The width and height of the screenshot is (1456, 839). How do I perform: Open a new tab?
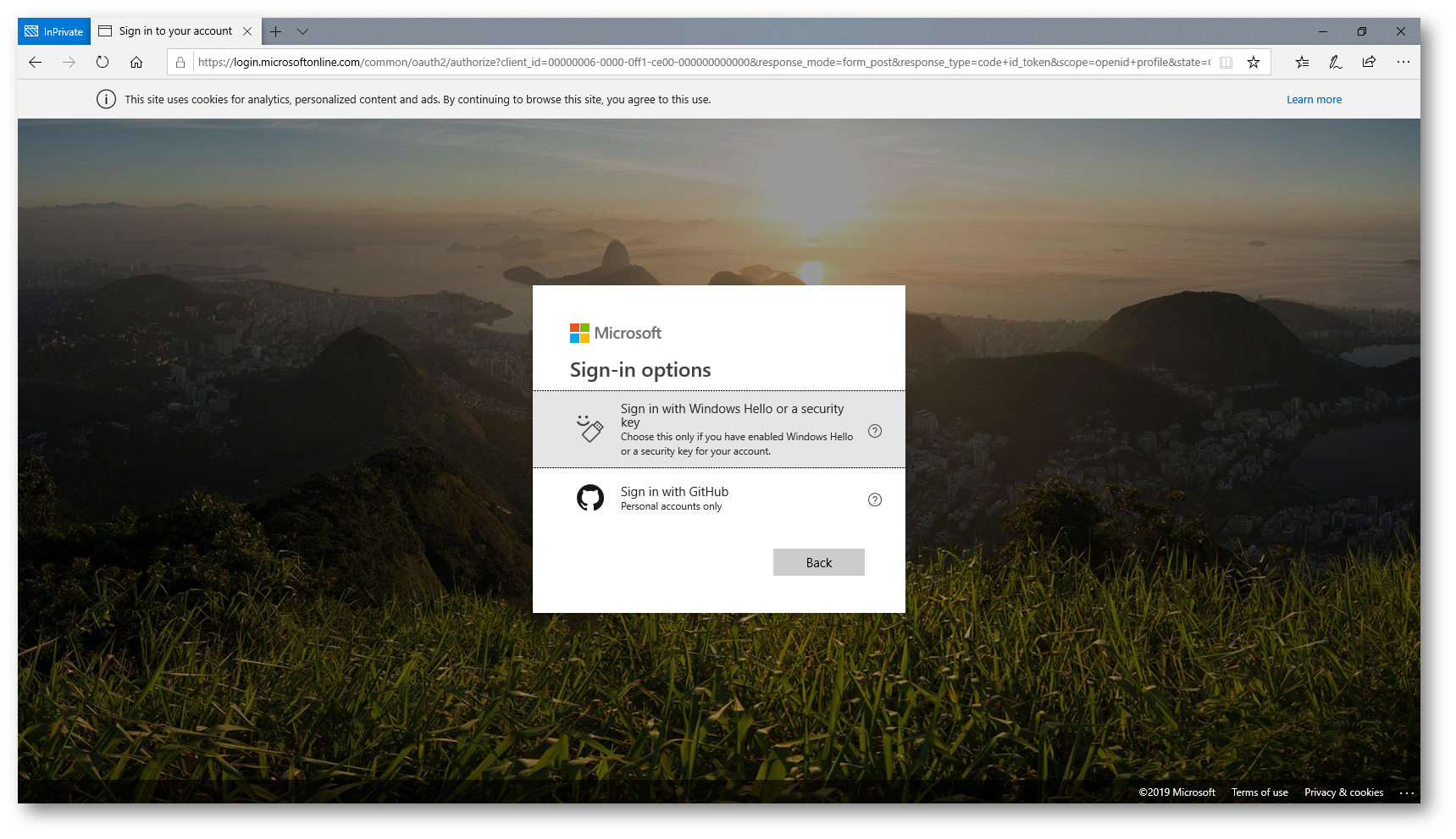pyautogui.click(x=275, y=31)
